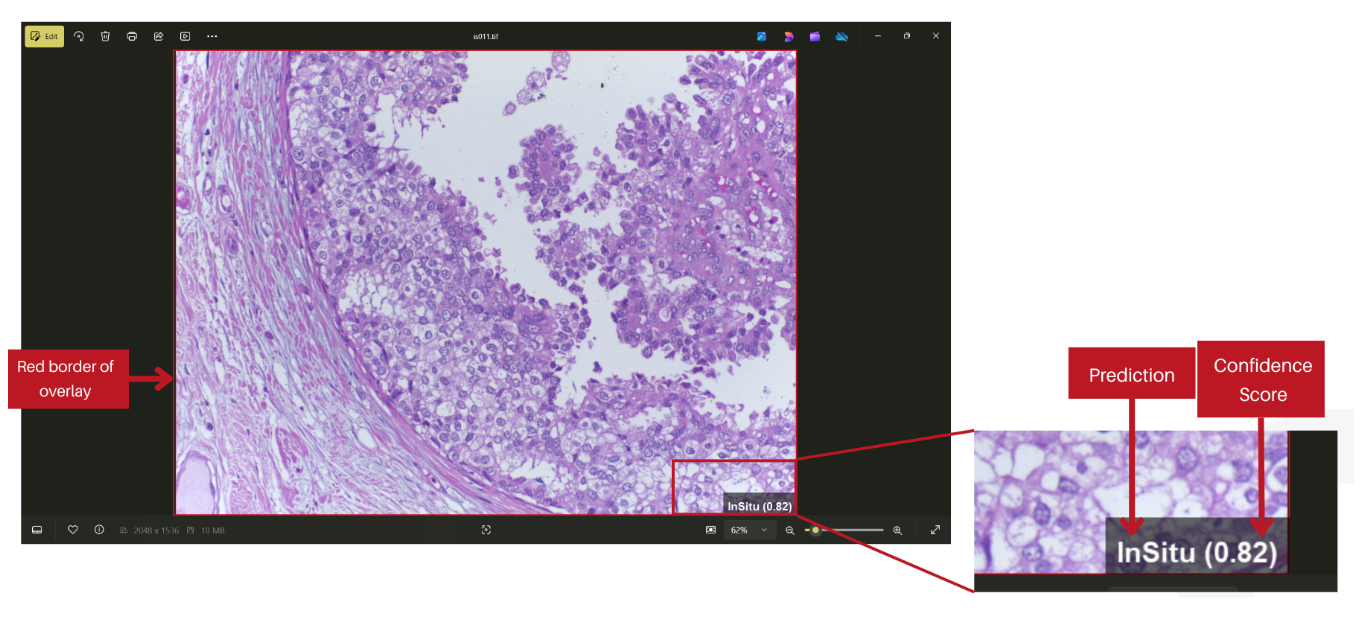The height and width of the screenshot is (627, 1363).
Task: Check OneDrive backup status
Action: click(842, 36)
